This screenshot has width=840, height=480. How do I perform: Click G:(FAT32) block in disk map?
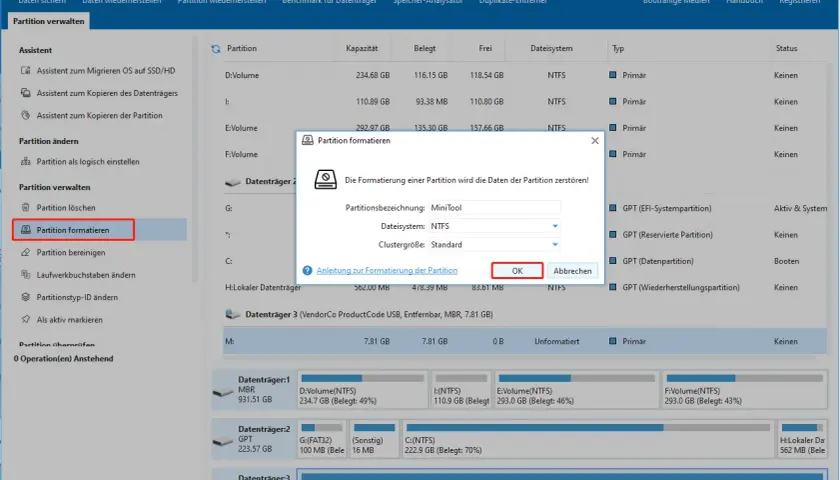pyautogui.click(x=321, y=439)
